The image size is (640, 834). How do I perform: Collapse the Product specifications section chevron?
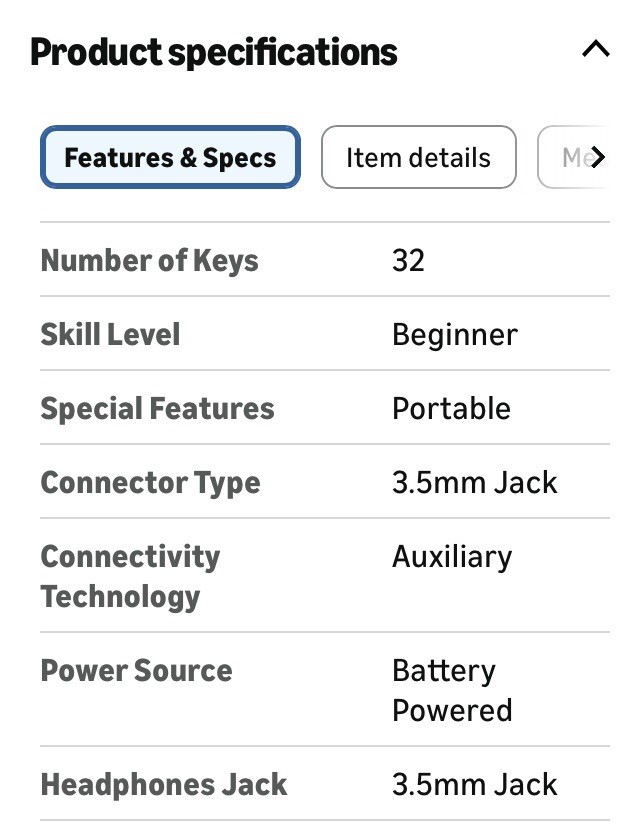click(x=595, y=49)
